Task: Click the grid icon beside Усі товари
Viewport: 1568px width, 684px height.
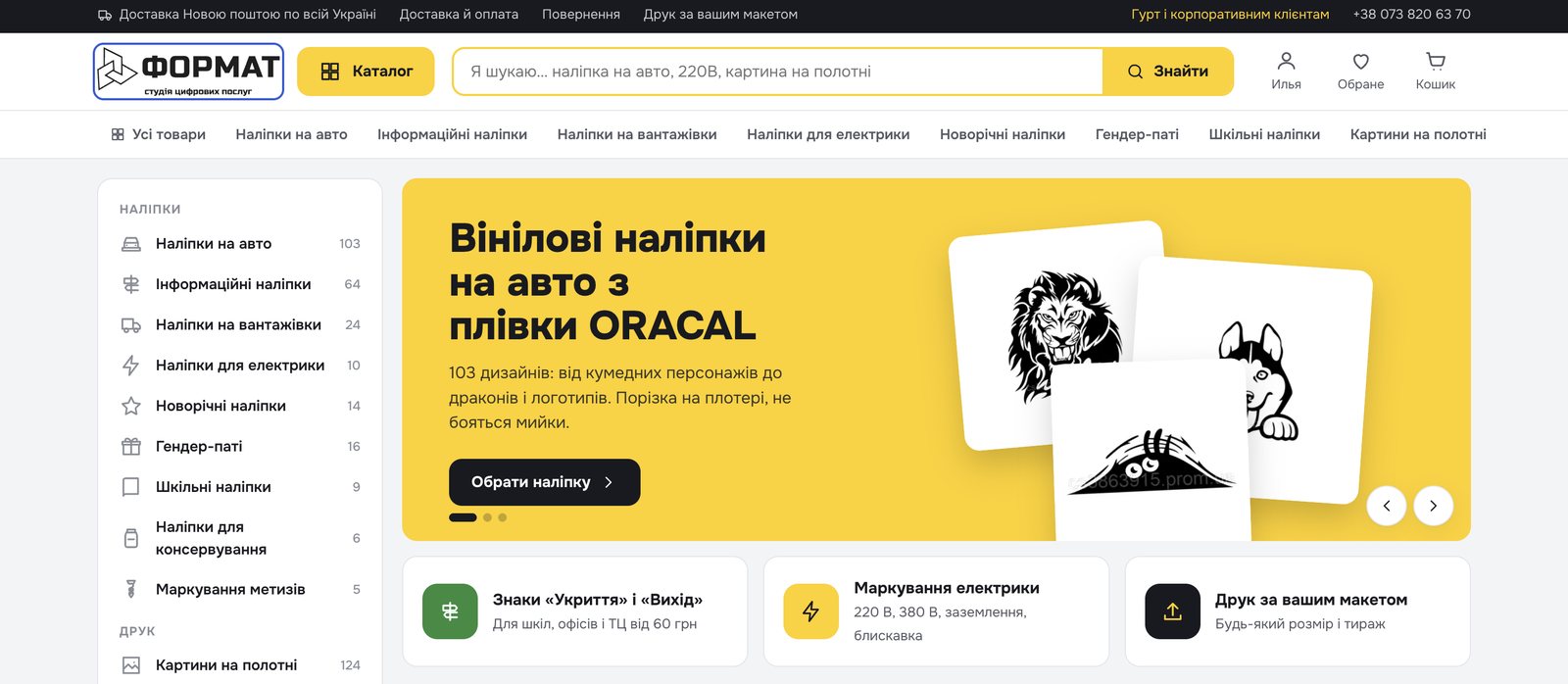Action: [118, 134]
